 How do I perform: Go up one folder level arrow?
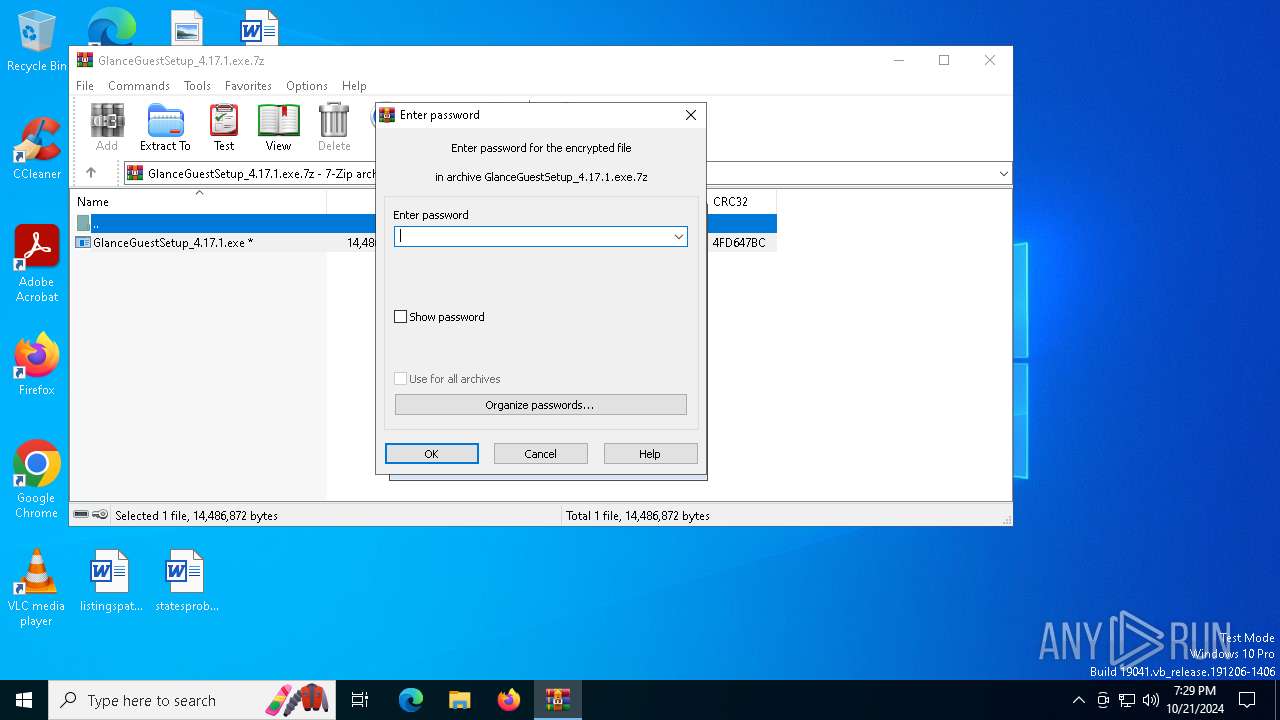click(x=91, y=173)
